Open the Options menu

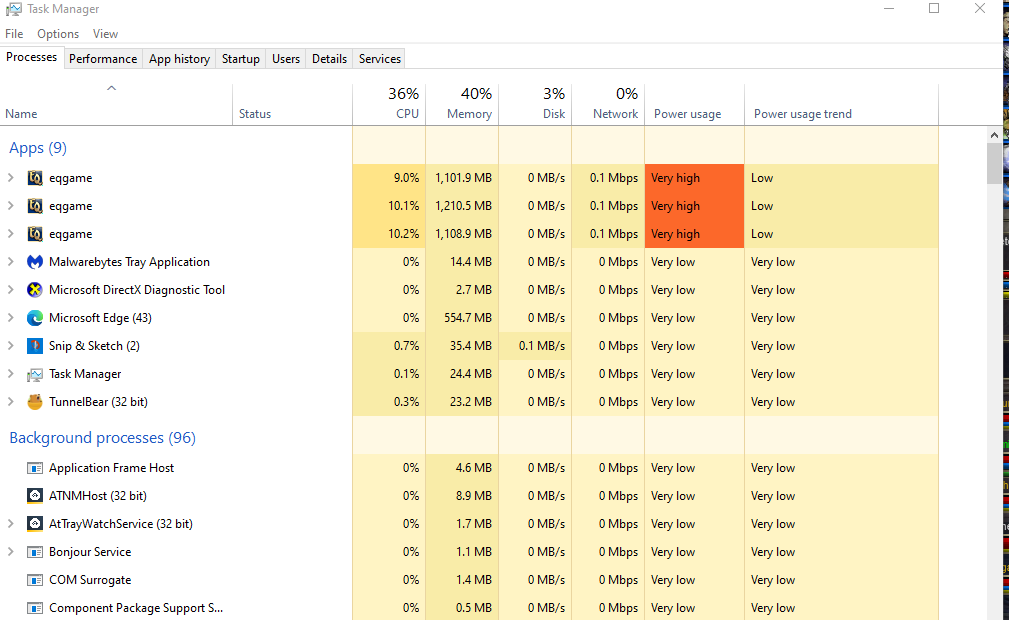[x=58, y=33]
